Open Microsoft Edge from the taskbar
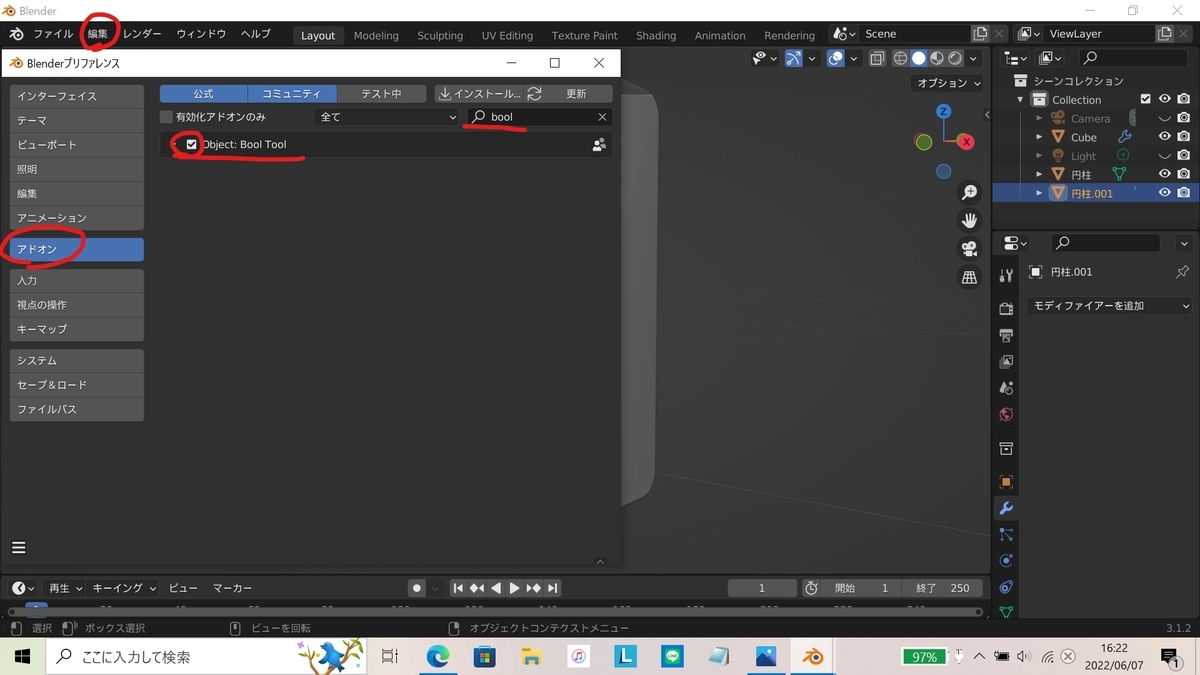This screenshot has width=1200, height=675. [x=438, y=656]
